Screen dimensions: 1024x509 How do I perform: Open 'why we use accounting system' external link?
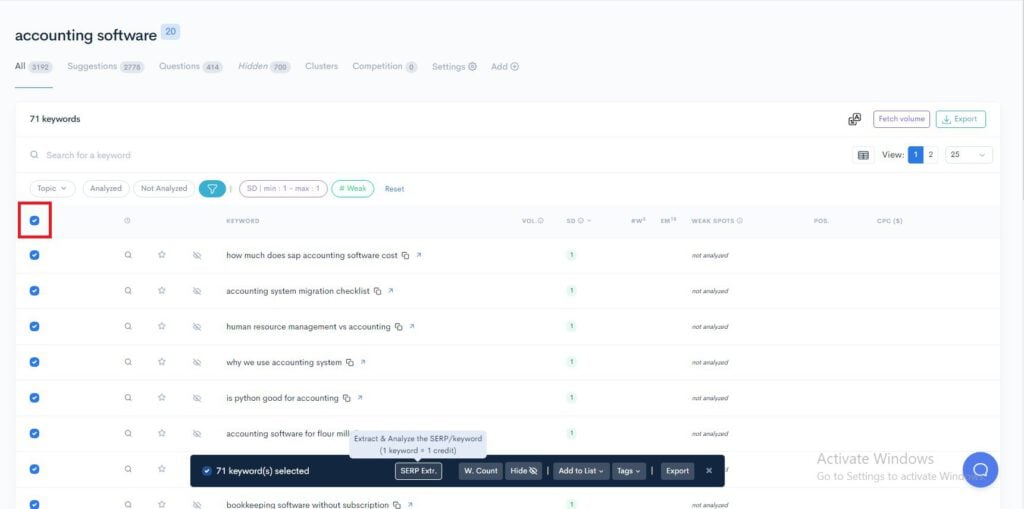pyautogui.click(x=362, y=362)
